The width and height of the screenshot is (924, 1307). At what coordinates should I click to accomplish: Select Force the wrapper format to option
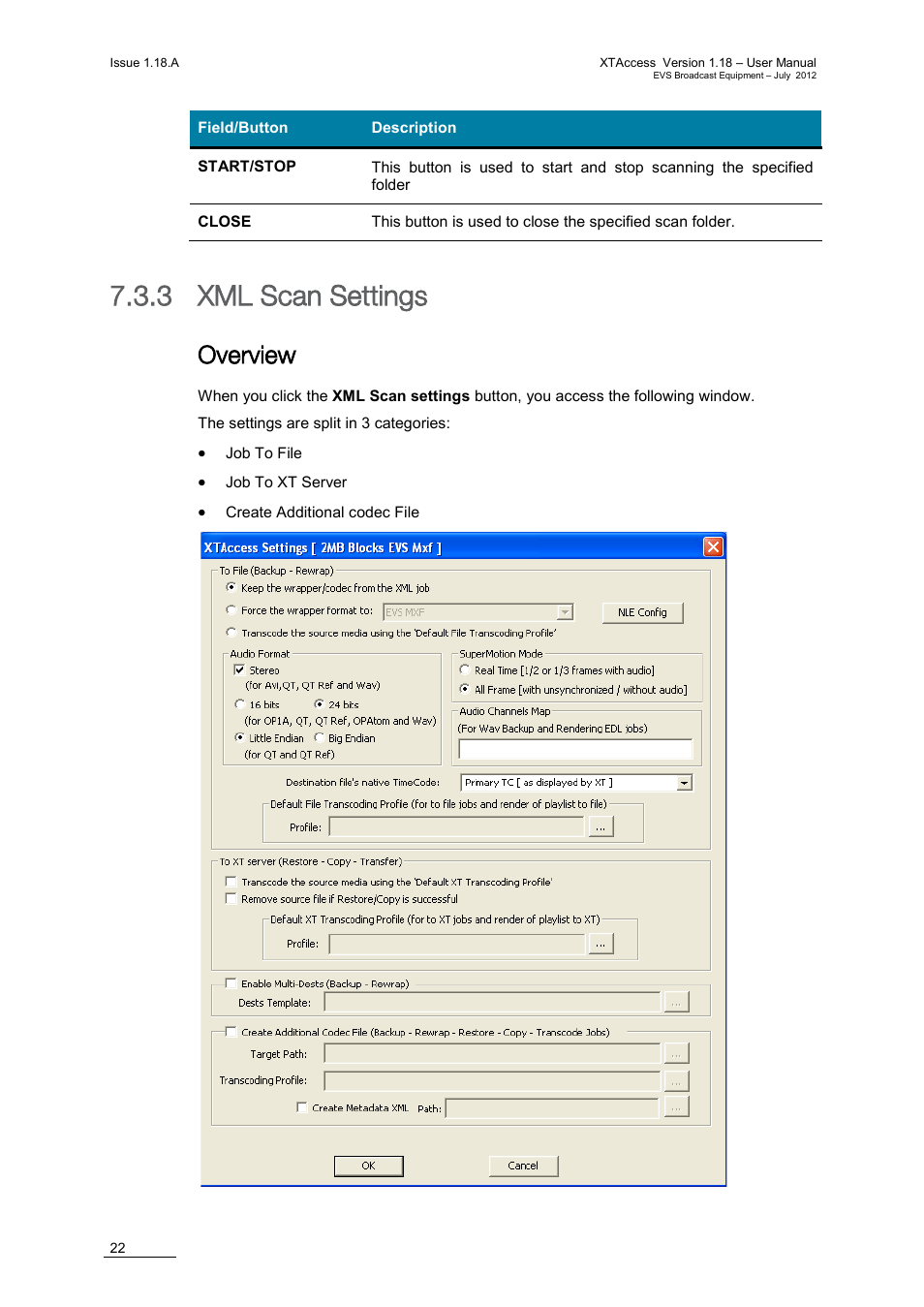pos(231,610)
